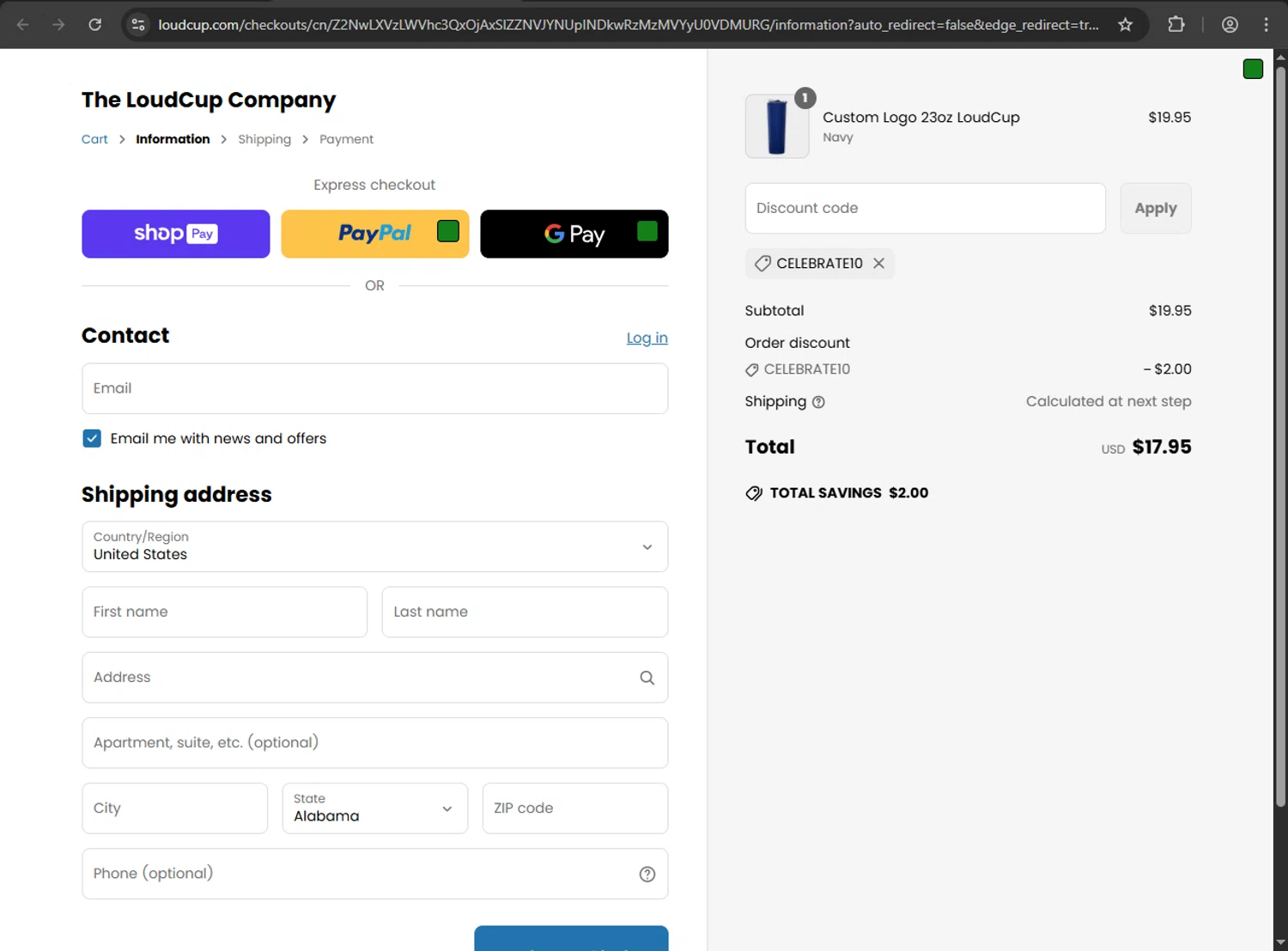
Task: Open the browser extensions puzzle icon
Action: coord(1176,25)
